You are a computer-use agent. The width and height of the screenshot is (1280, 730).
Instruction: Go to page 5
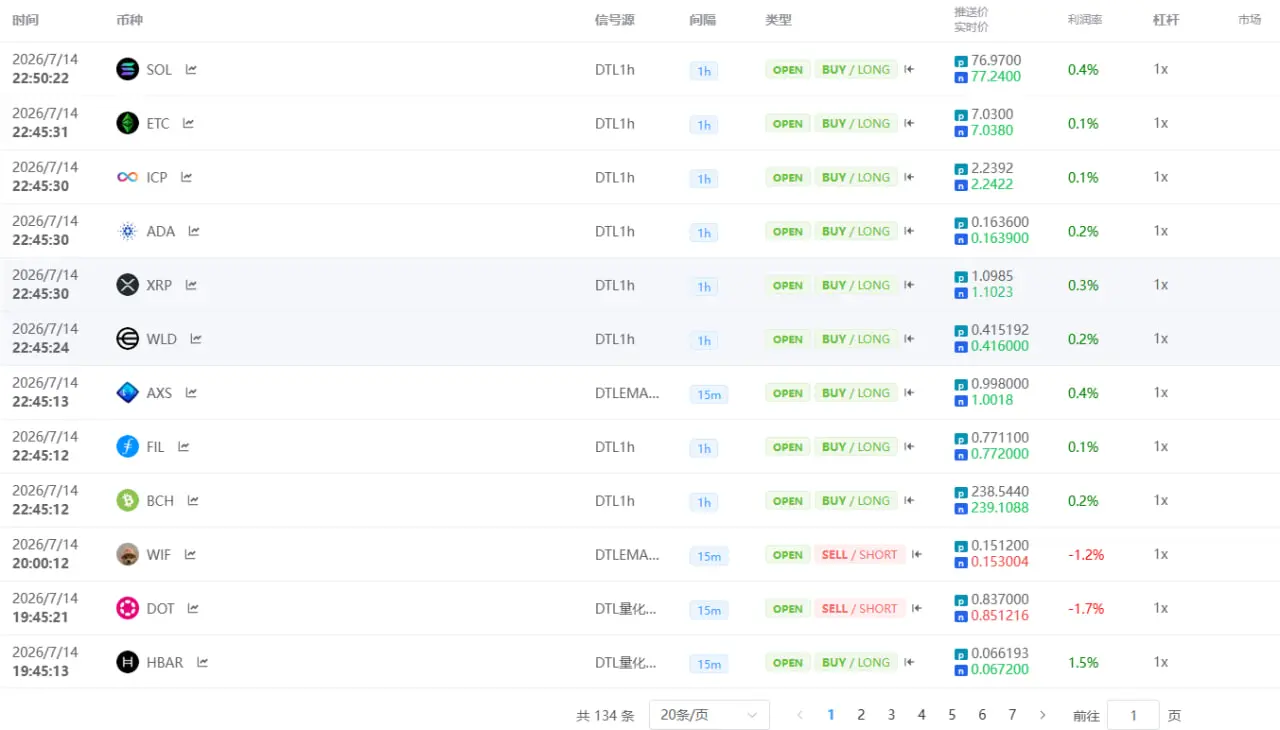click(x=952, y=715)
